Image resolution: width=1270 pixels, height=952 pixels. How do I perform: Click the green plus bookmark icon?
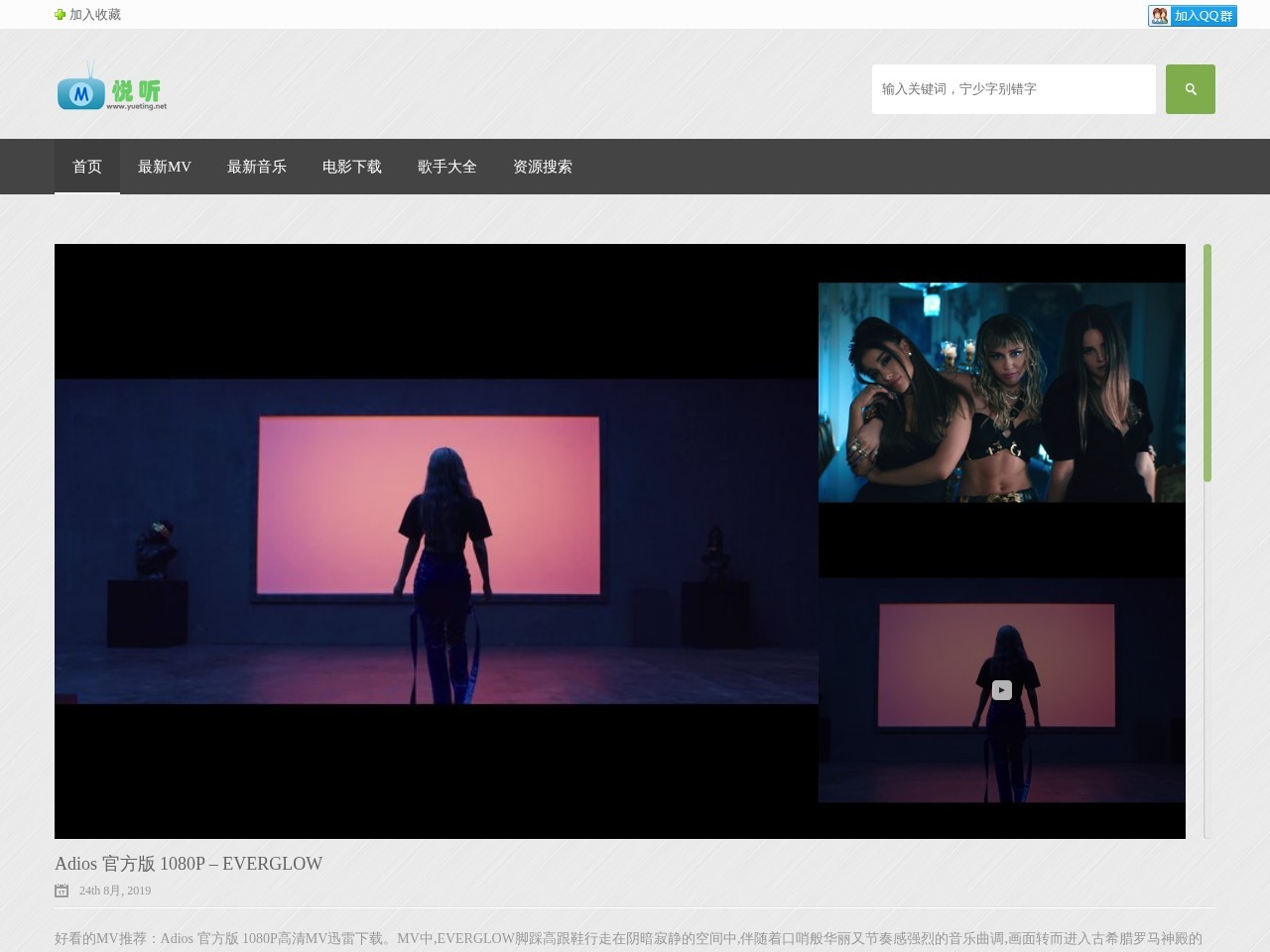60,15
